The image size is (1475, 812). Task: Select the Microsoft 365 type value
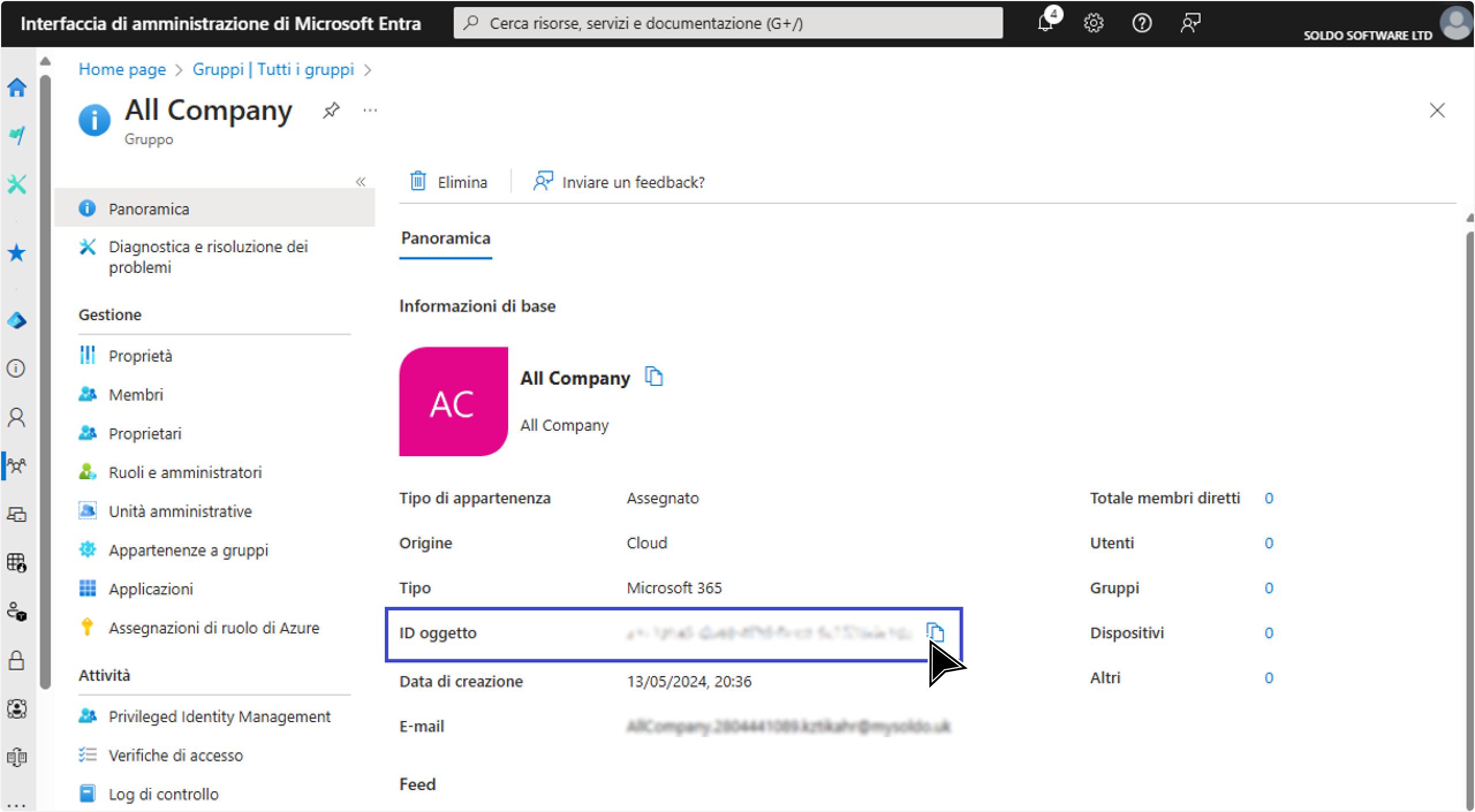point(674,588)
